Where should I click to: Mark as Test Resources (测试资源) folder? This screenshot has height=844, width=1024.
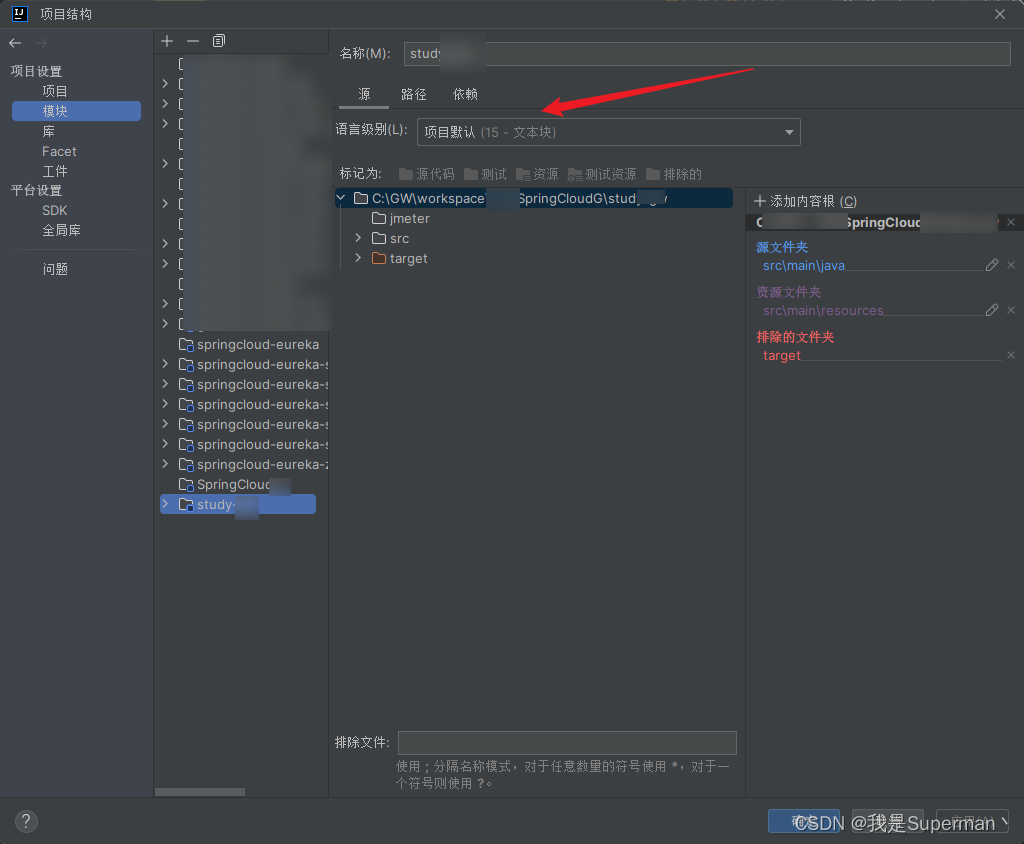(602, 174)
